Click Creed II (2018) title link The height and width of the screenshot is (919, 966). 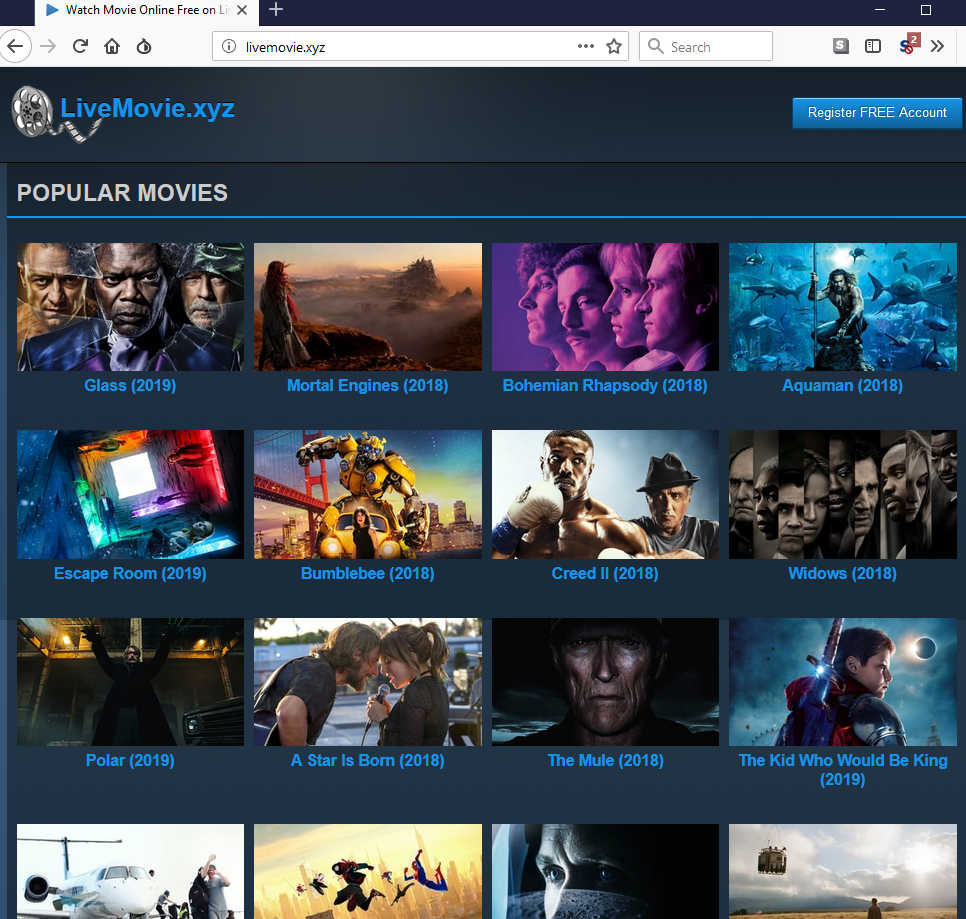click(x=605, y=573)
